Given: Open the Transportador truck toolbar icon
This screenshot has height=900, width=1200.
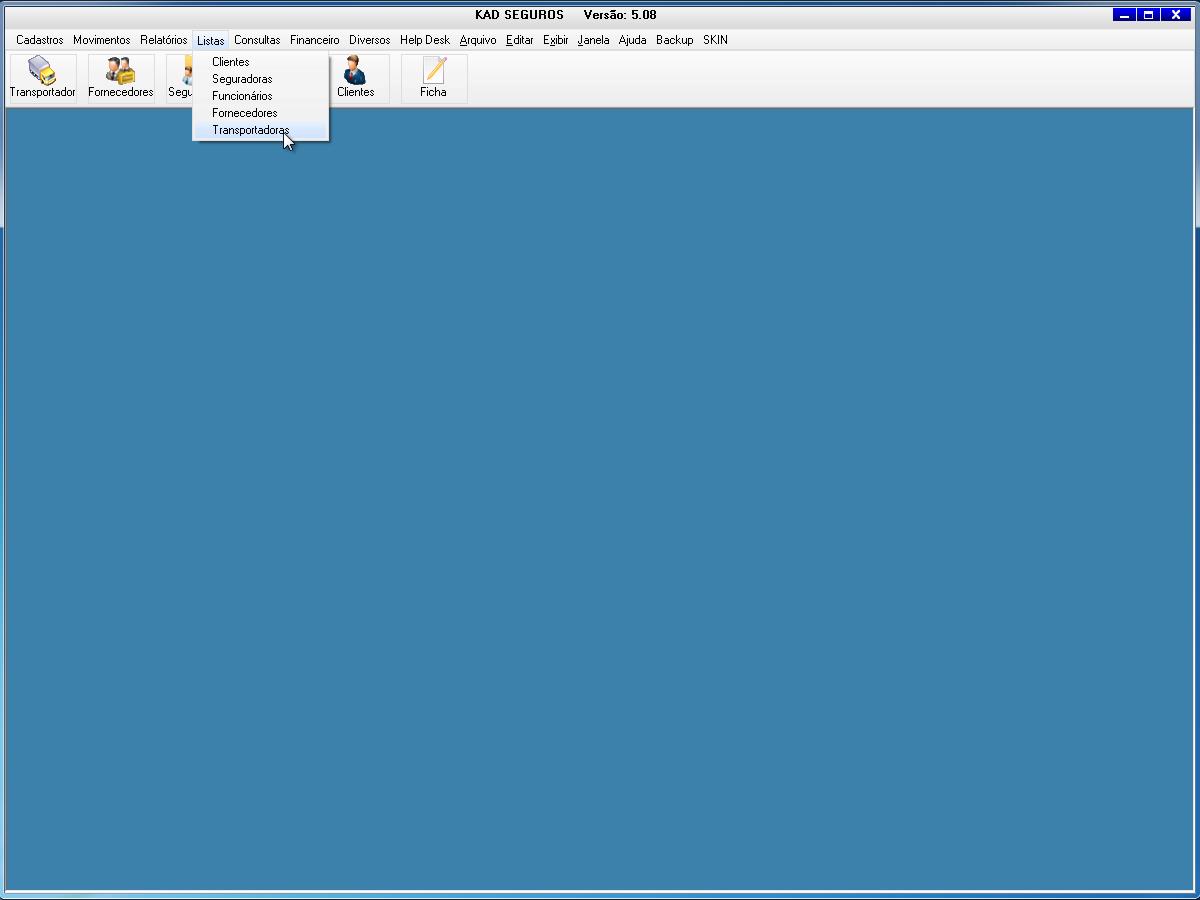Looking at the screenshot, I should (x=42, y=78).
